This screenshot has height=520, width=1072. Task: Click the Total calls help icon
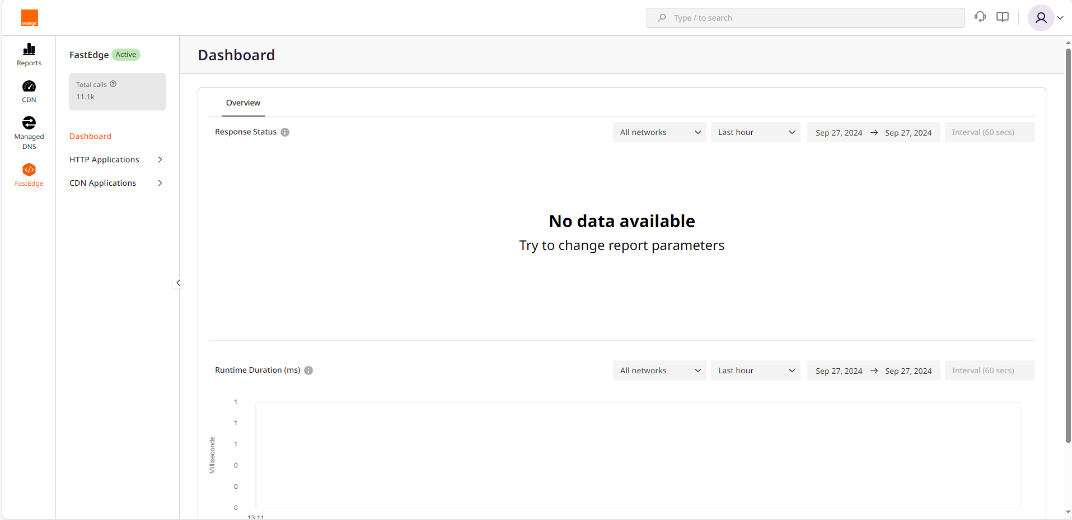pyautogui.click(x=113, y=84)
